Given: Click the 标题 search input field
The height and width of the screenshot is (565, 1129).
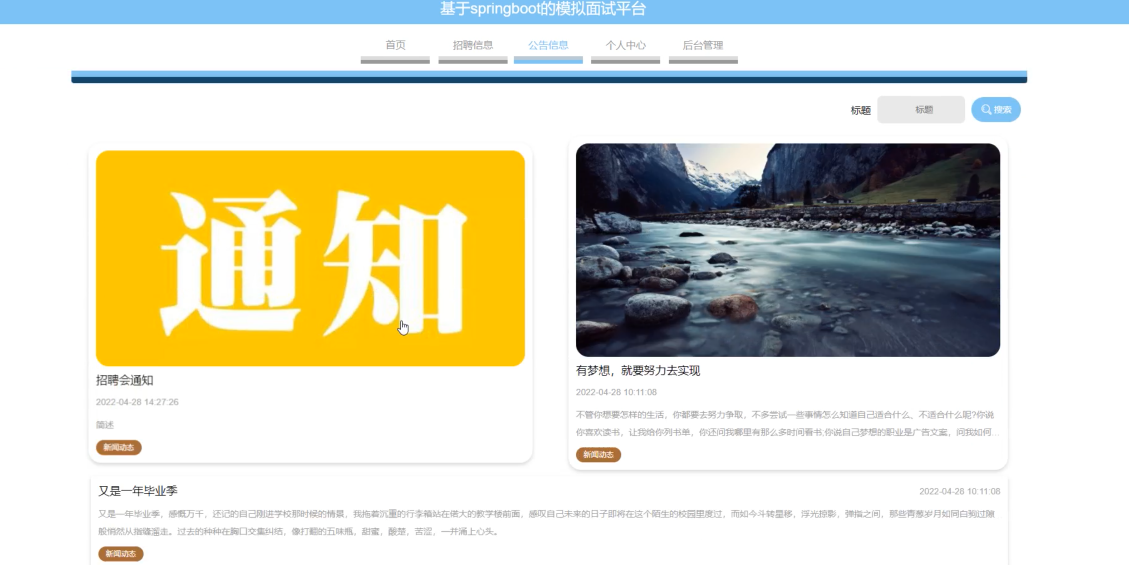Looking at the screenshot, I should pos(921,109).
